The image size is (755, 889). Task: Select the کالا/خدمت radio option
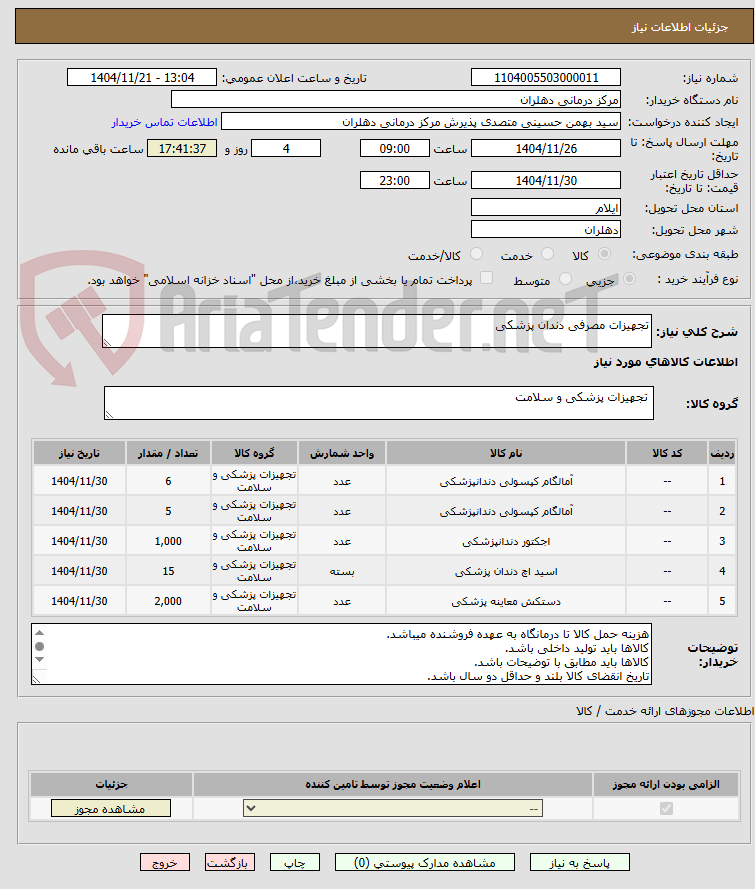[x=477, y=254]
